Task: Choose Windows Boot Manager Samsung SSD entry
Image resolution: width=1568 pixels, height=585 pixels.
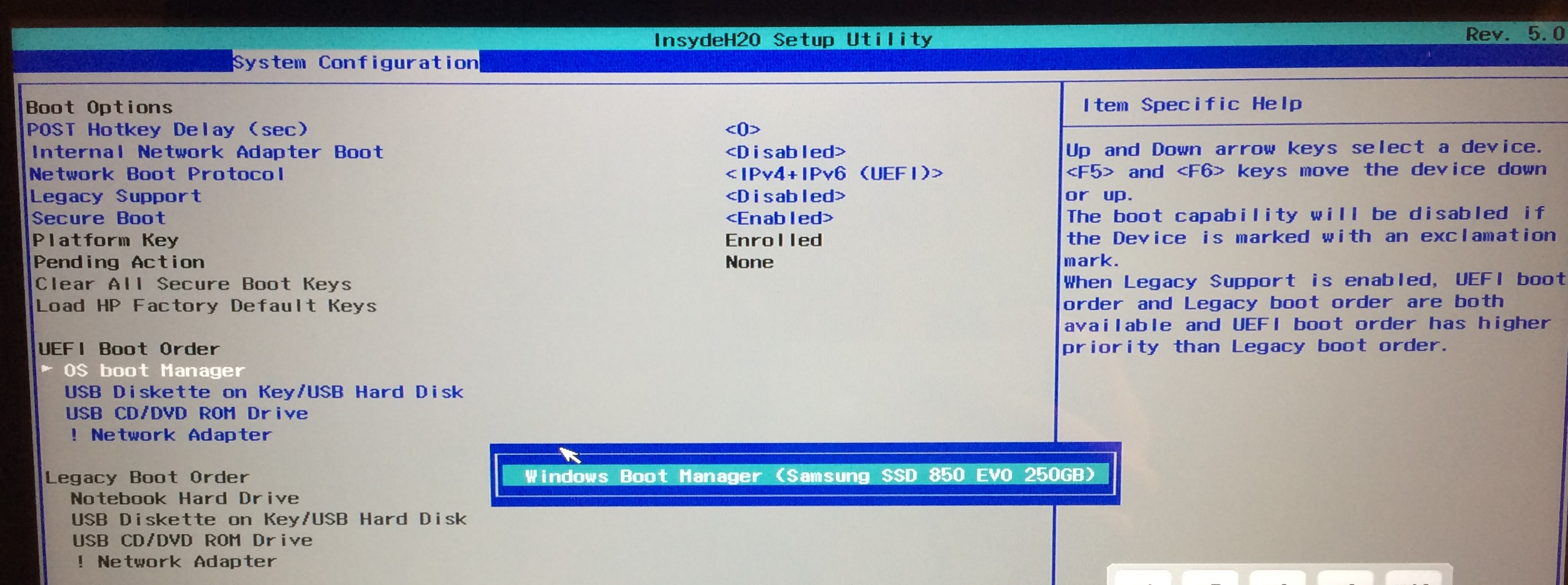Action: pyautogui.click(x=809, y=475)
